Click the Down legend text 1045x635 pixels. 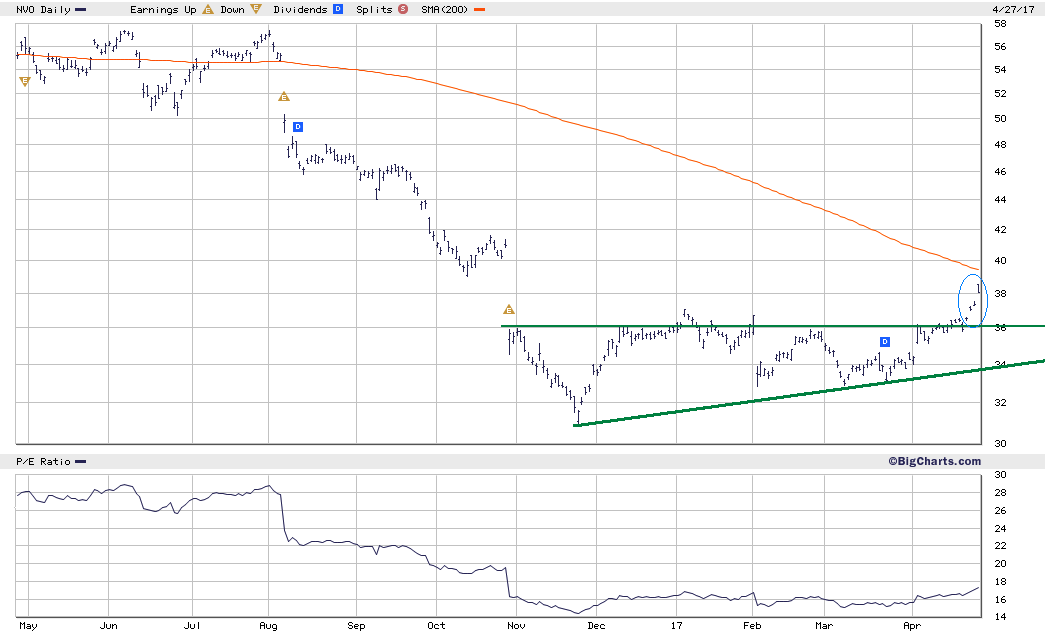tap(233, 10)
